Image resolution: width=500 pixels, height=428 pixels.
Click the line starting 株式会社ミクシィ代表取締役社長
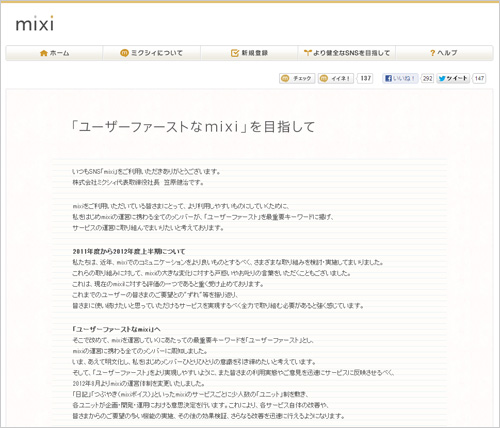pyautogui.click(x=138, y=182)
